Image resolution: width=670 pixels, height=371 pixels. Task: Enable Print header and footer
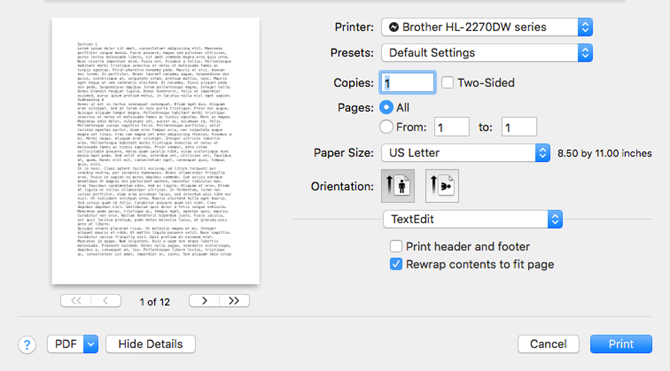tap(396, 246)
